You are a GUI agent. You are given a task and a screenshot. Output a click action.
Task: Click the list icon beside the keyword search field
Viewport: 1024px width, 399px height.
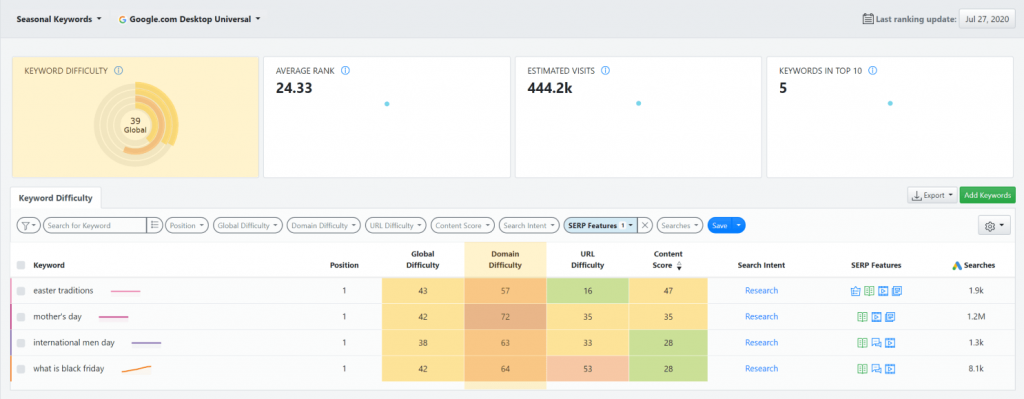click(x=155, y=225)
